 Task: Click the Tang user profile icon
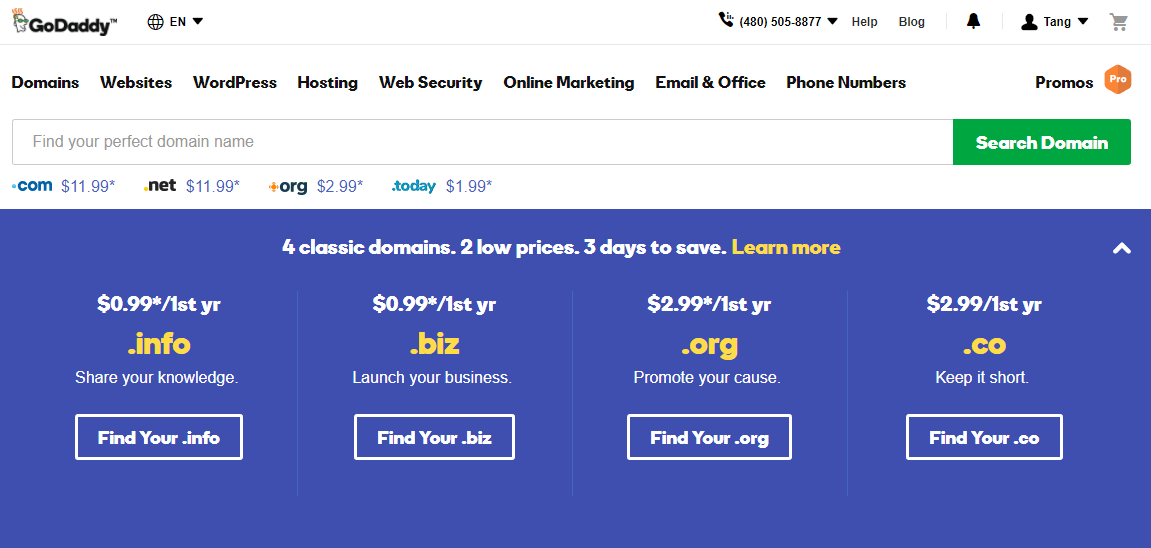(1029, 22)
